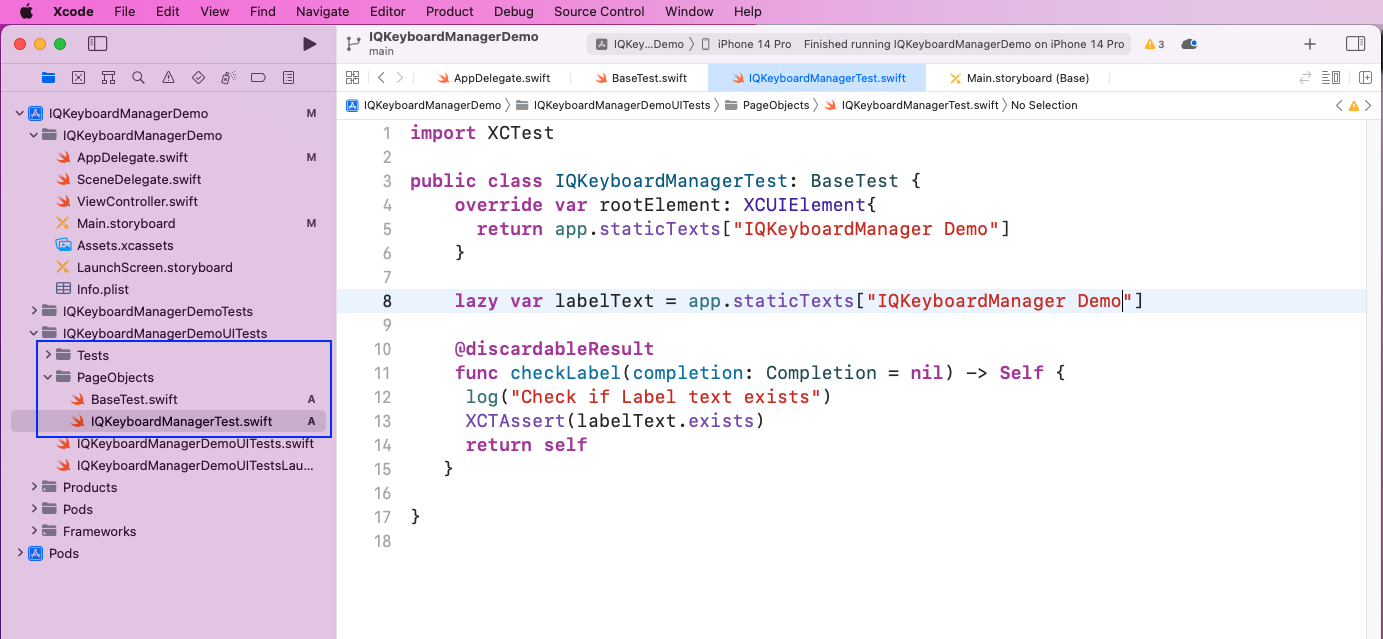Click the editor review swap arrows icon
This screenshot has height=639, width=1383.
tap(1304, 77)
